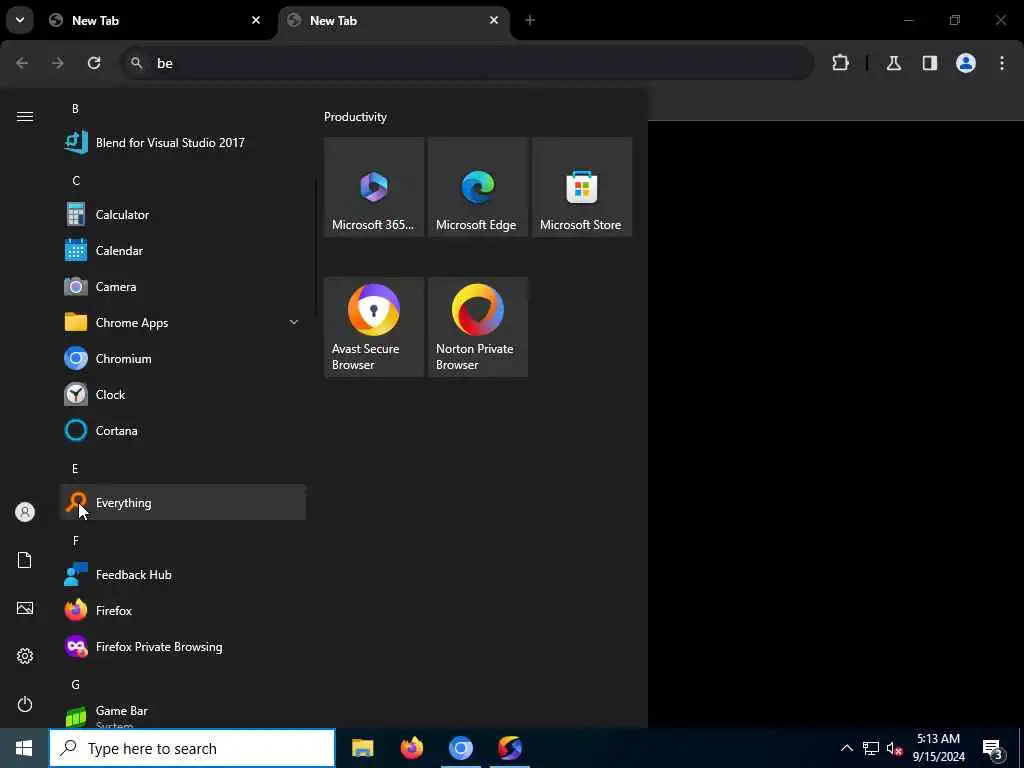Open the Power options button
Image resolution: width=1024 pixels, height=768 pixels.
point(25,704)
